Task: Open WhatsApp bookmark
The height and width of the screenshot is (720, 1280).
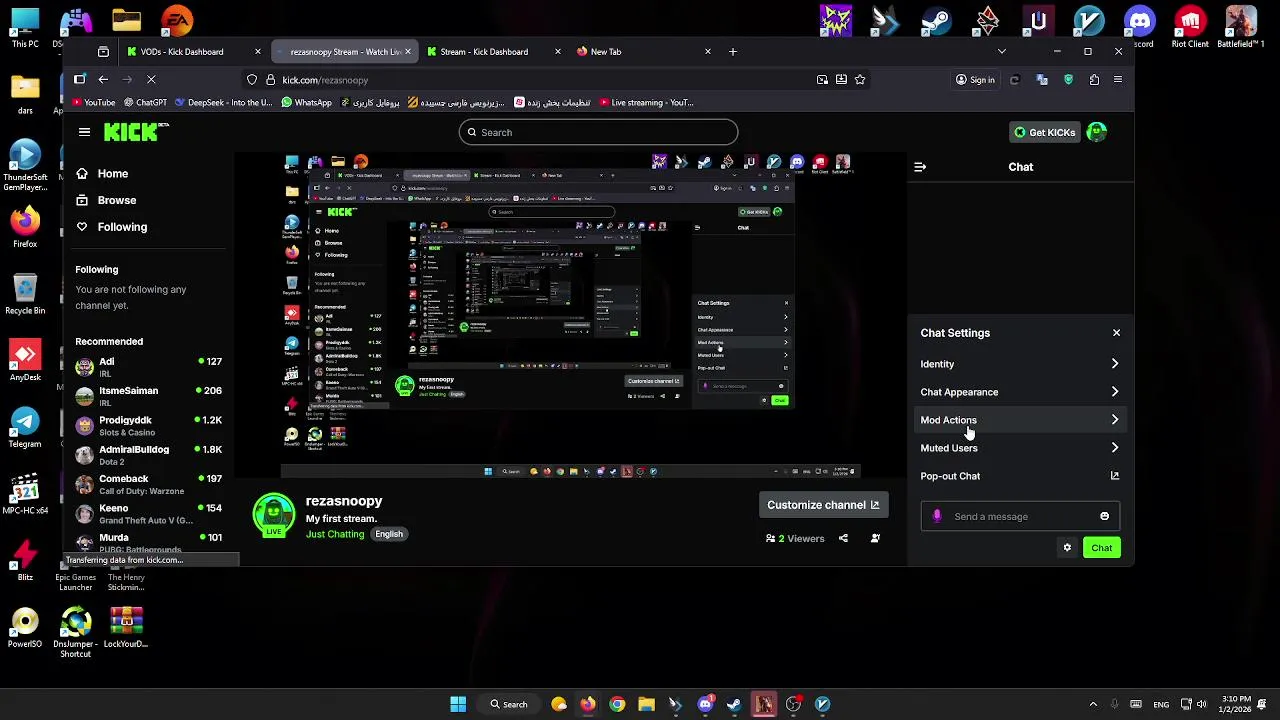Action: click(307, 102)
